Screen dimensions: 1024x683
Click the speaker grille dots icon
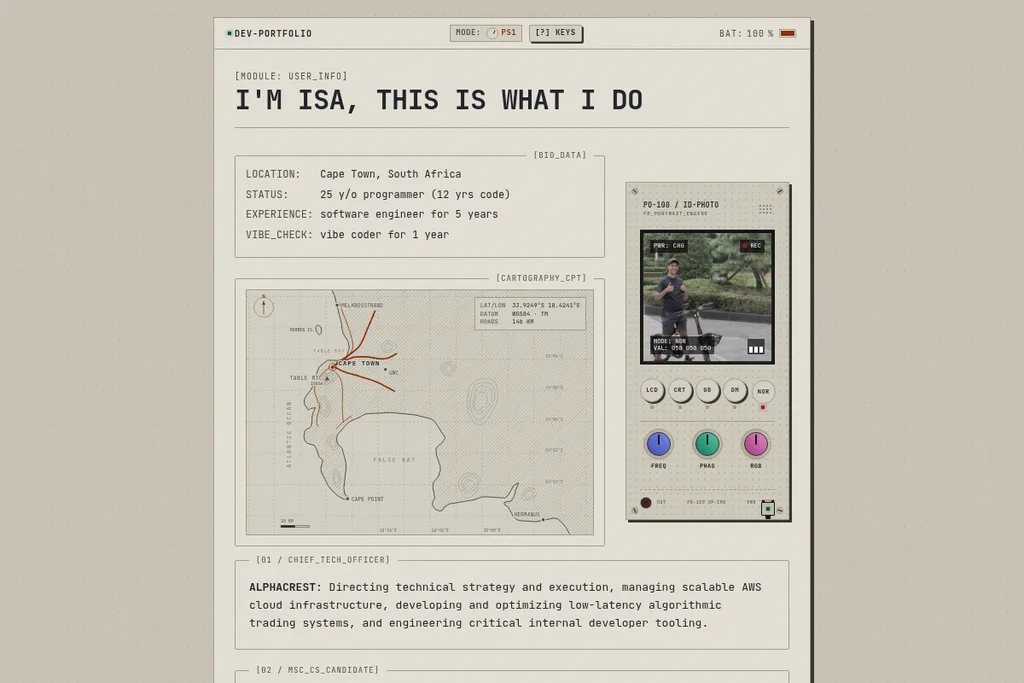click(765, 209)
